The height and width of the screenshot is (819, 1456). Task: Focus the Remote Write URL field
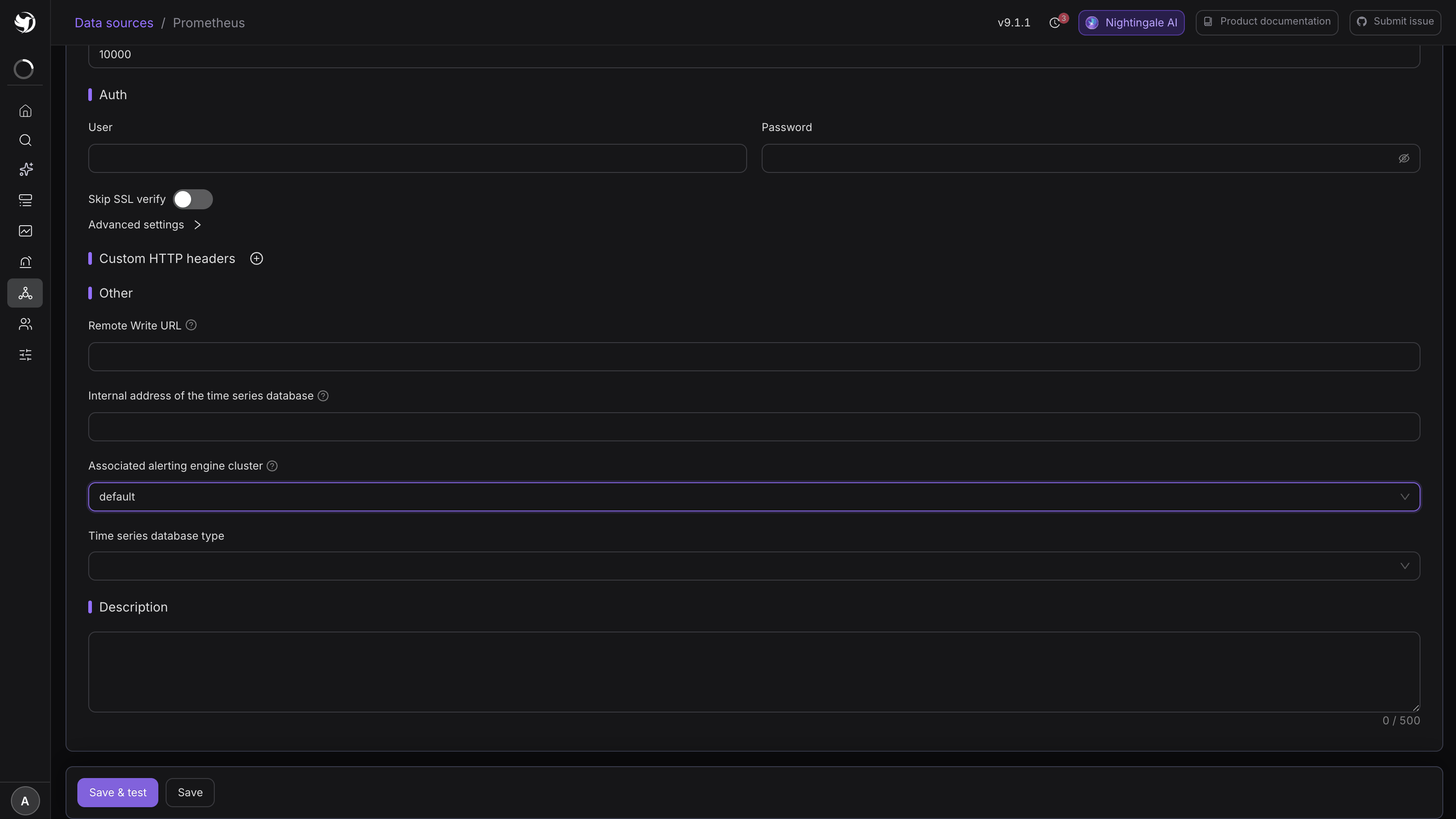coord(754,357)
